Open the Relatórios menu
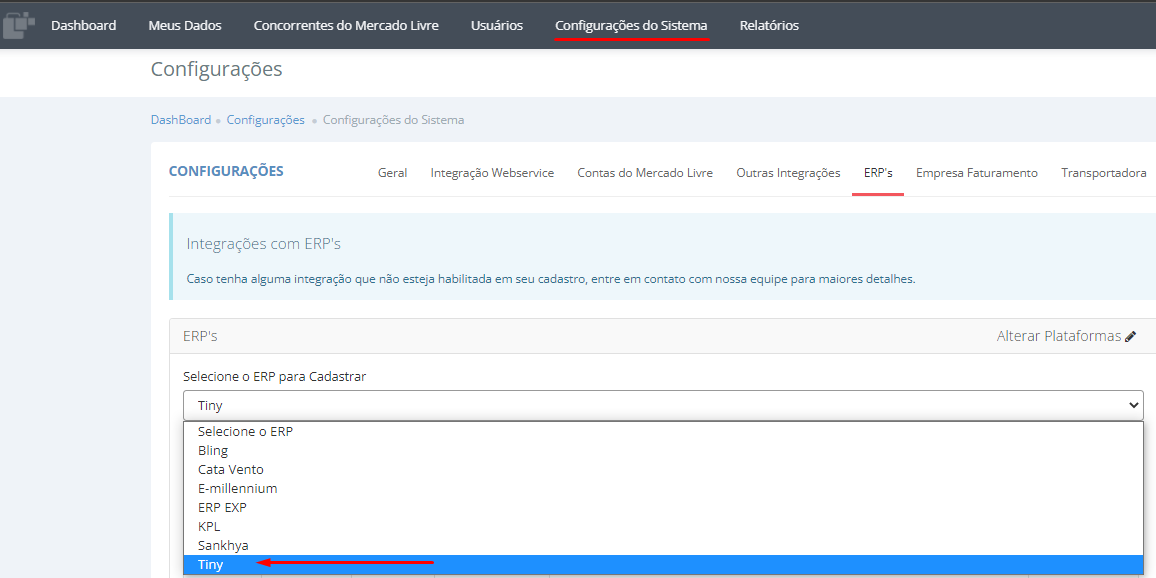The image size is (1156, 578). [x=769, y=25]
